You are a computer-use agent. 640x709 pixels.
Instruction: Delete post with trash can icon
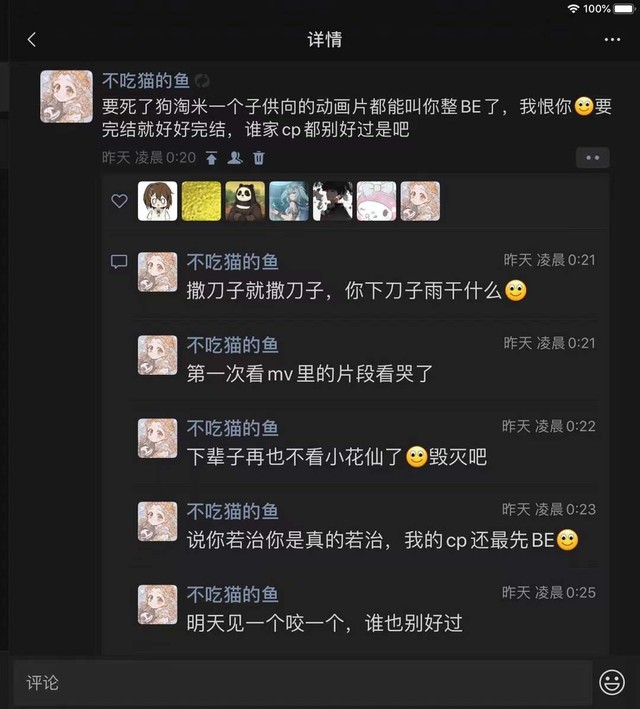click(259, 158)
